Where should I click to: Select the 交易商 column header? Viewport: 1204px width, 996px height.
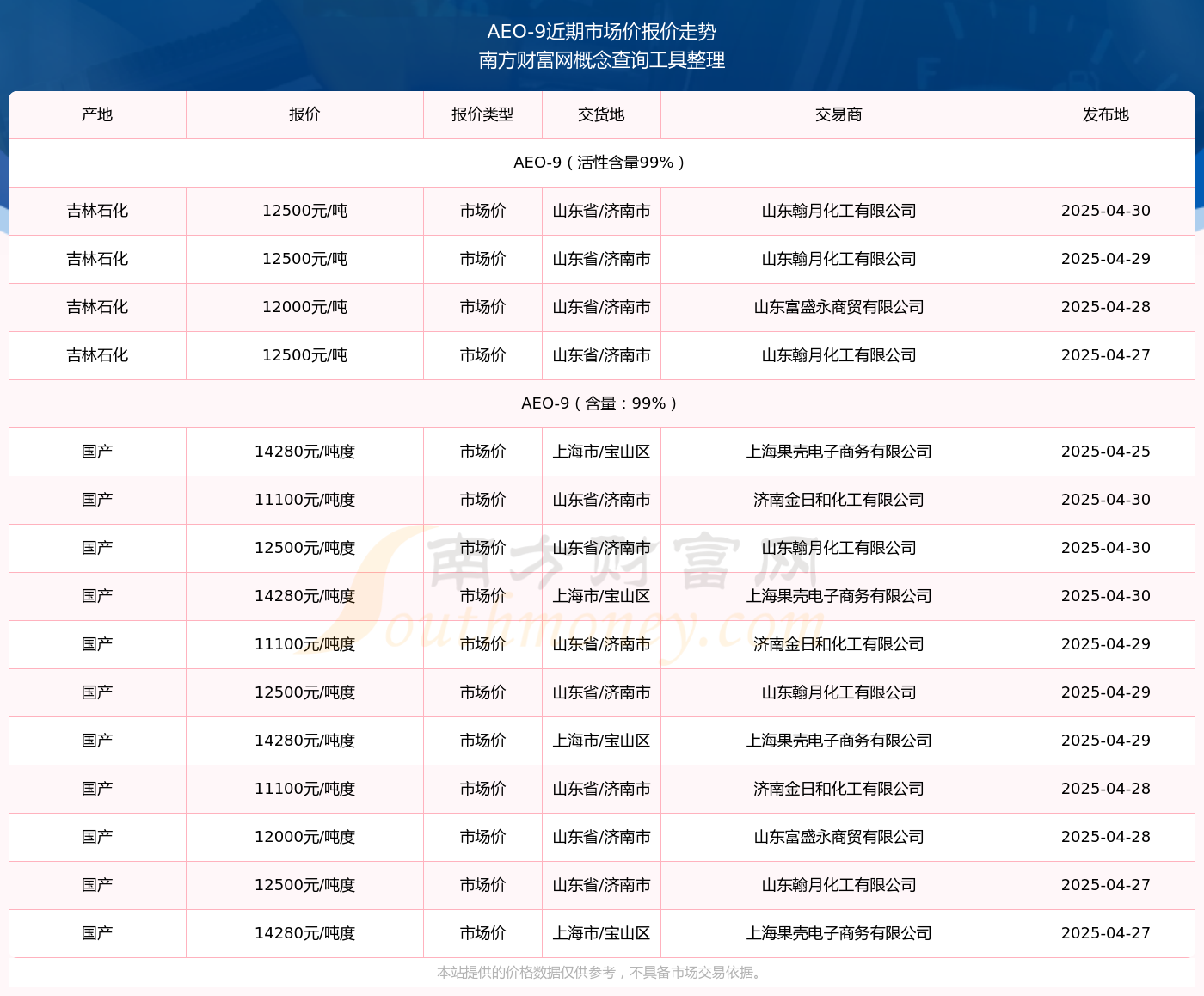click(x=838, y=114)
